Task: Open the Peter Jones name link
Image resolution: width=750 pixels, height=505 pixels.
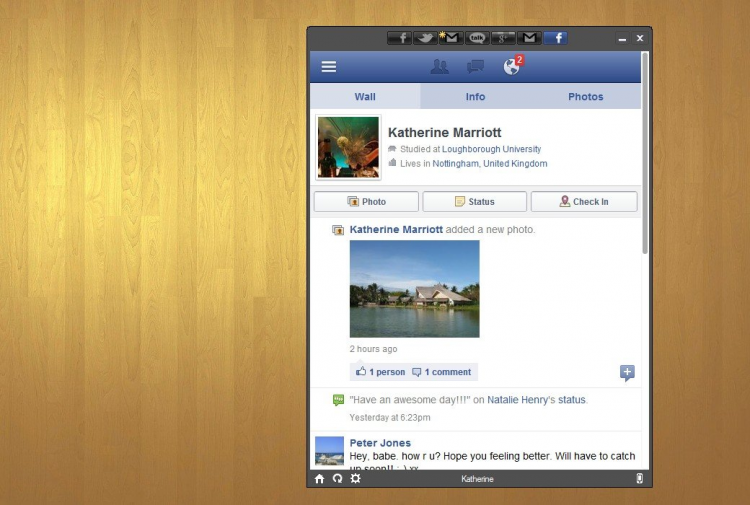Action: pyautogui.click(x=380, y=443)
